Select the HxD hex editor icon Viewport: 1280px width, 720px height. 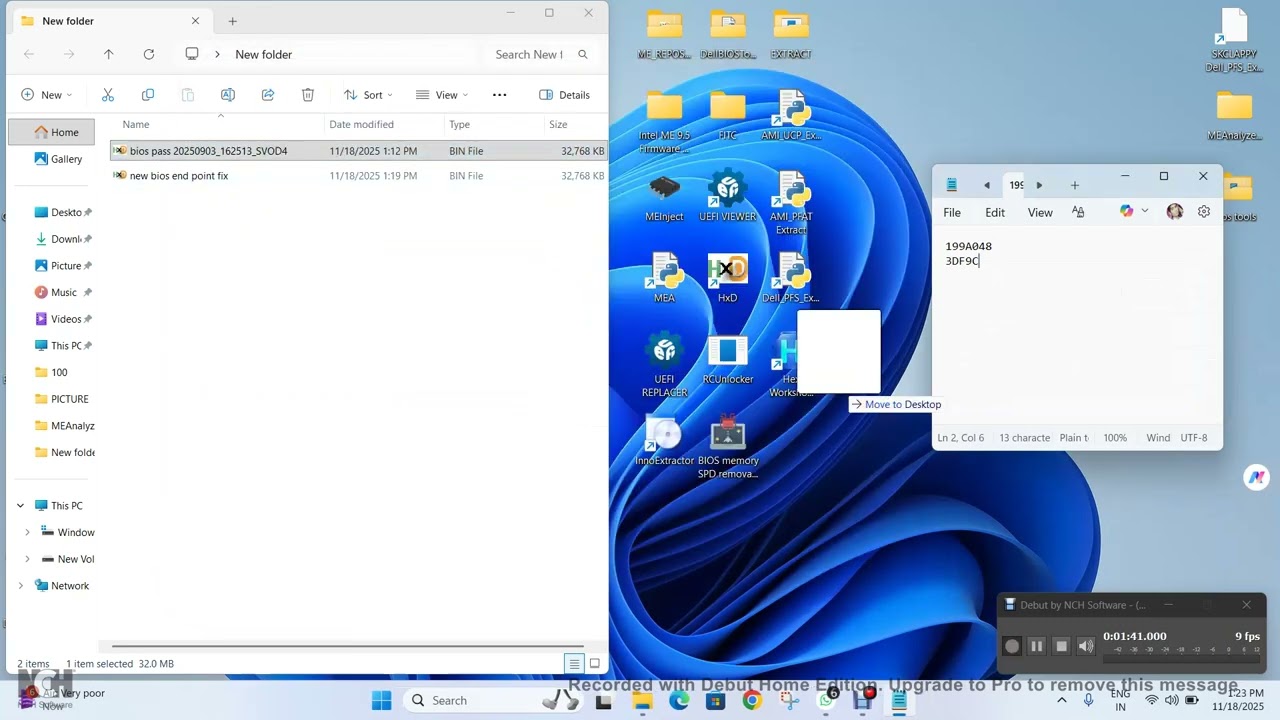(x=728, y=278)
